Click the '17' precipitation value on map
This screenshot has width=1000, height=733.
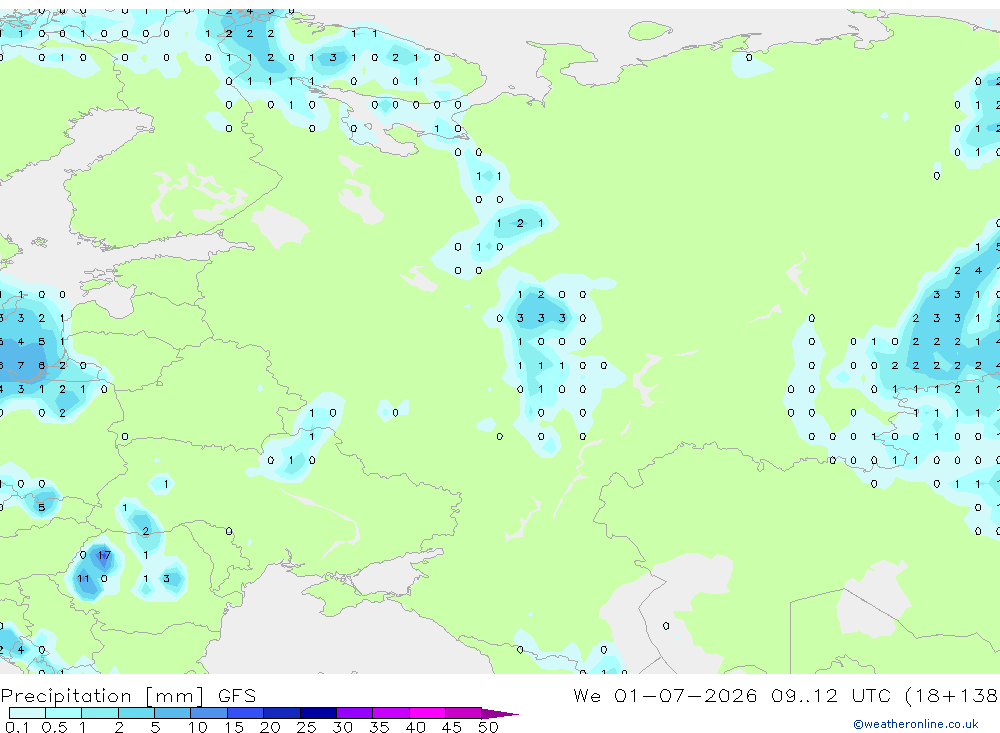tap(105, 555)
